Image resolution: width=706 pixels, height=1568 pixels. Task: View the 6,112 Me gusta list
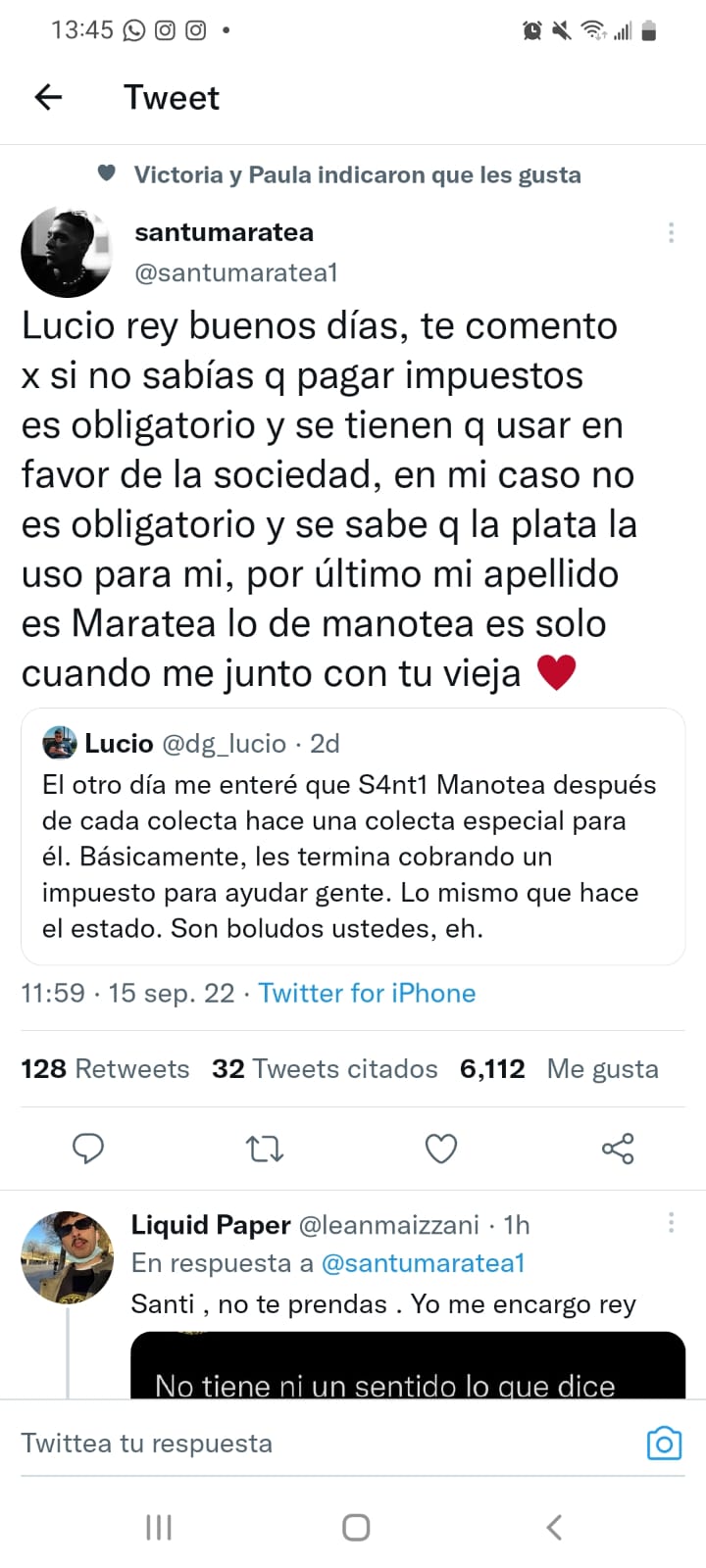[559, 1068]
